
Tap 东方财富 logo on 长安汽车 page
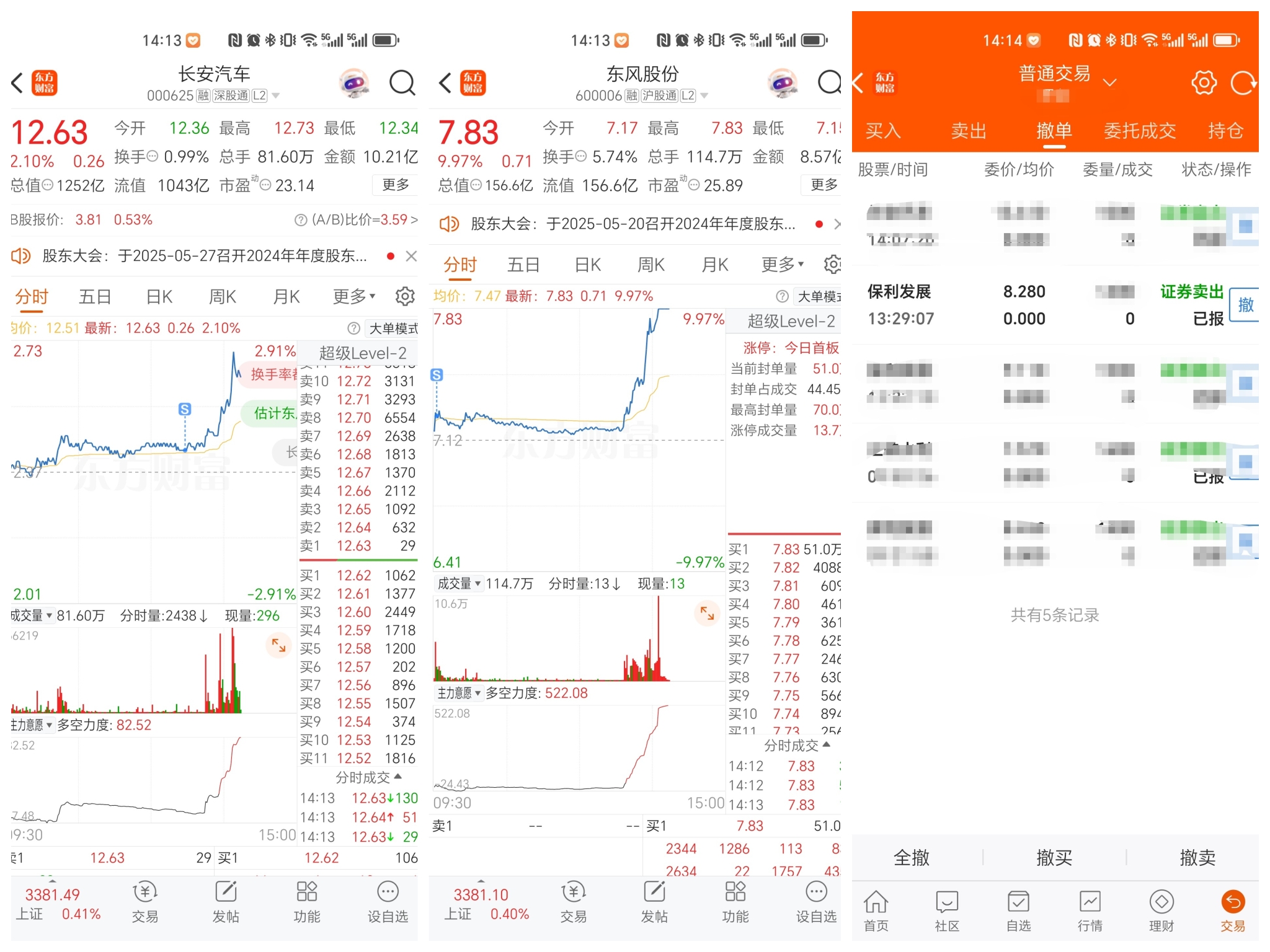pyautogui.click(x=44, y=82)
